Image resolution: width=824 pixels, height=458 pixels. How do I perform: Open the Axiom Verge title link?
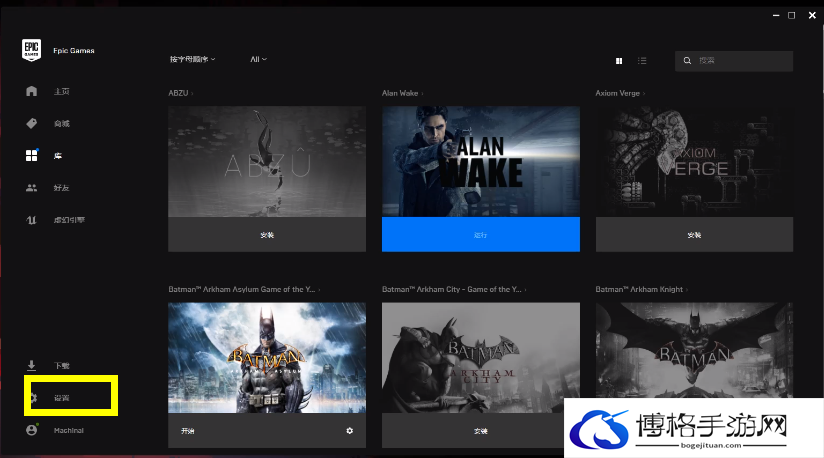coord(620,93)
